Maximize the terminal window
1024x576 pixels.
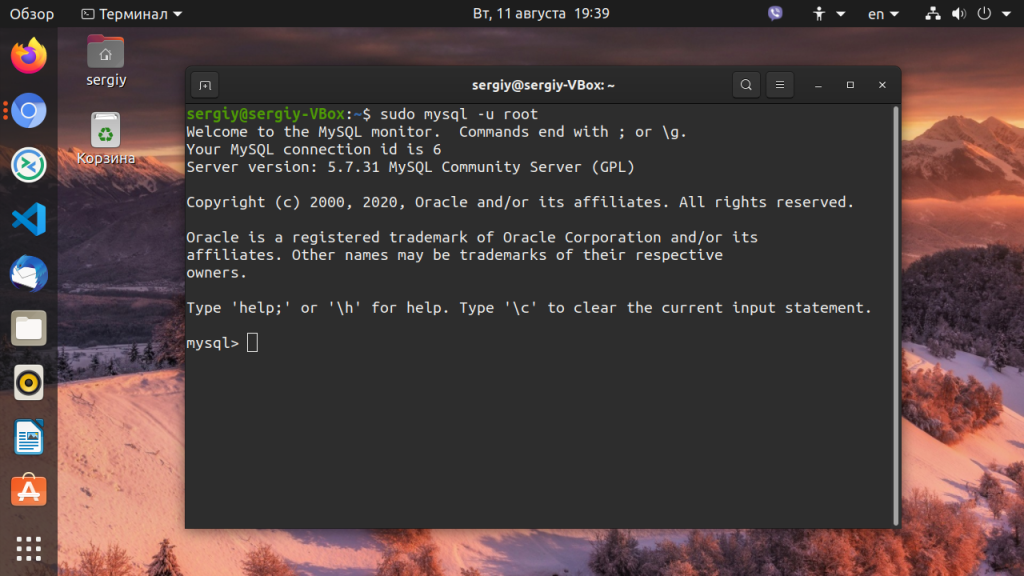pos(850,85)
